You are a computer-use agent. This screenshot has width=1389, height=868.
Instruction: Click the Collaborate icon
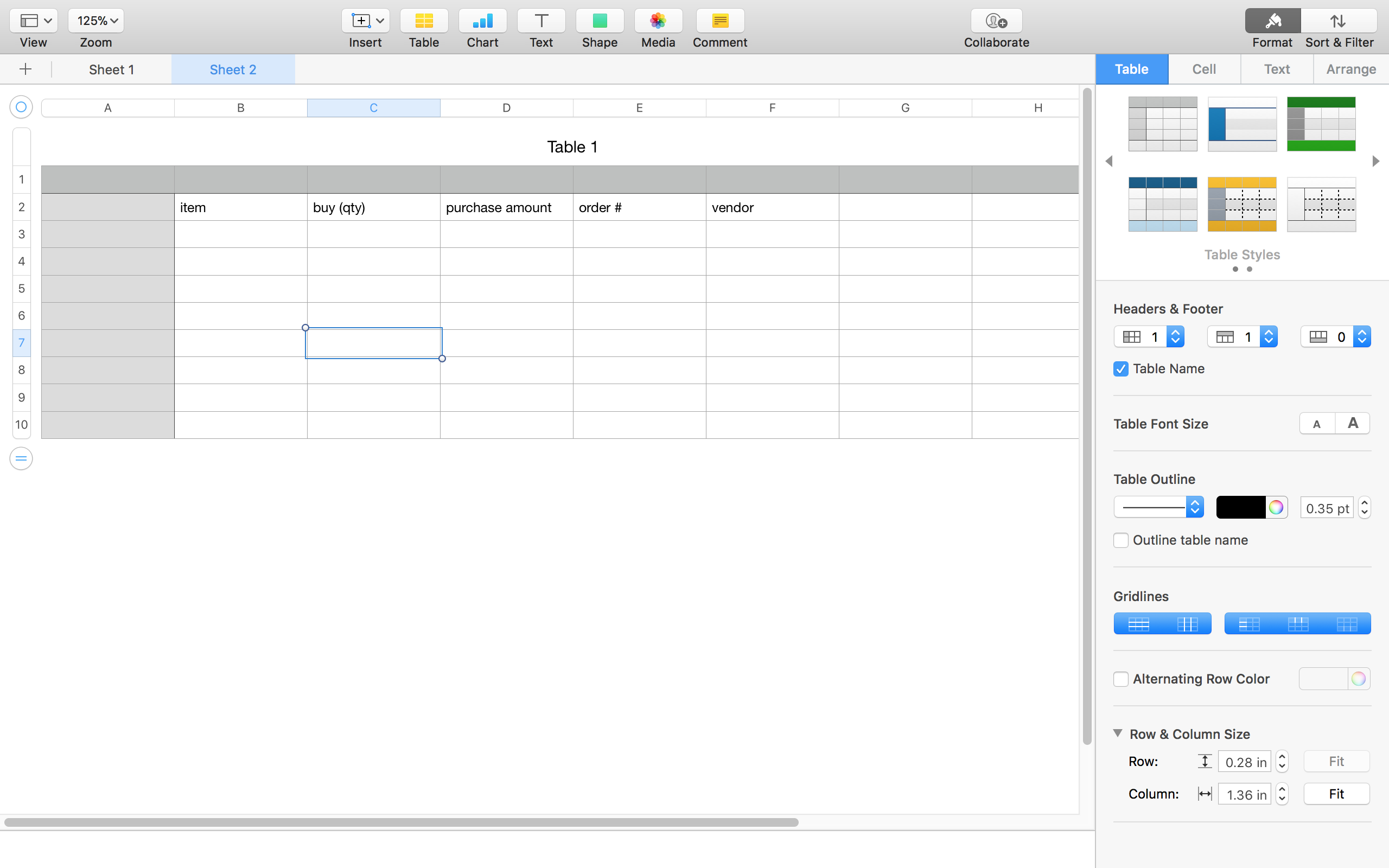[x=996, y=21]
